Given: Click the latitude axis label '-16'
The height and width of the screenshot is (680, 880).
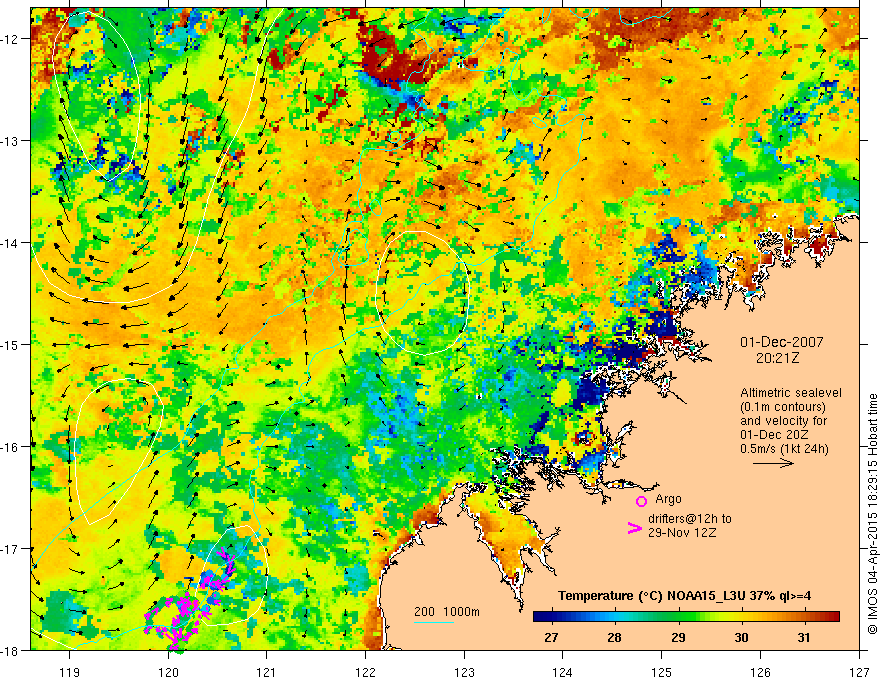Looking at the screenshot, I should point(11,447).
